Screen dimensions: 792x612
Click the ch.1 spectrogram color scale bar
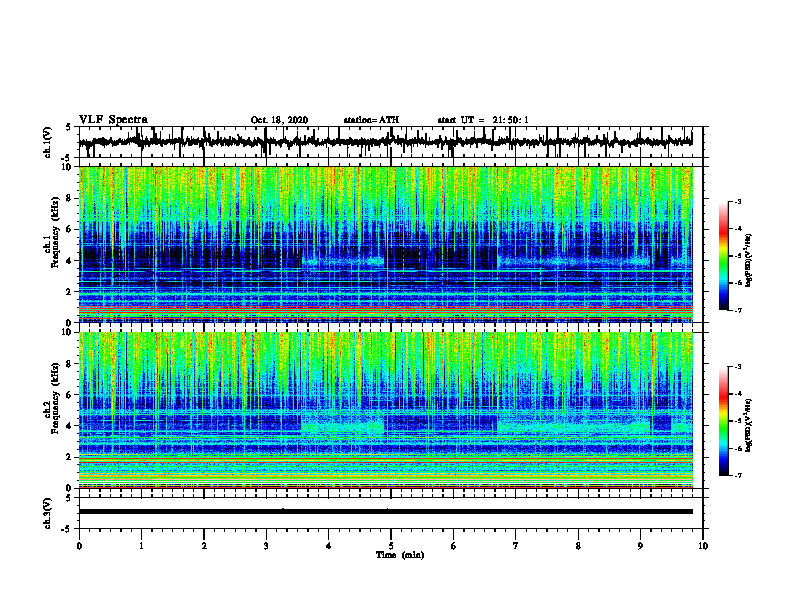(x=723, y=256)
